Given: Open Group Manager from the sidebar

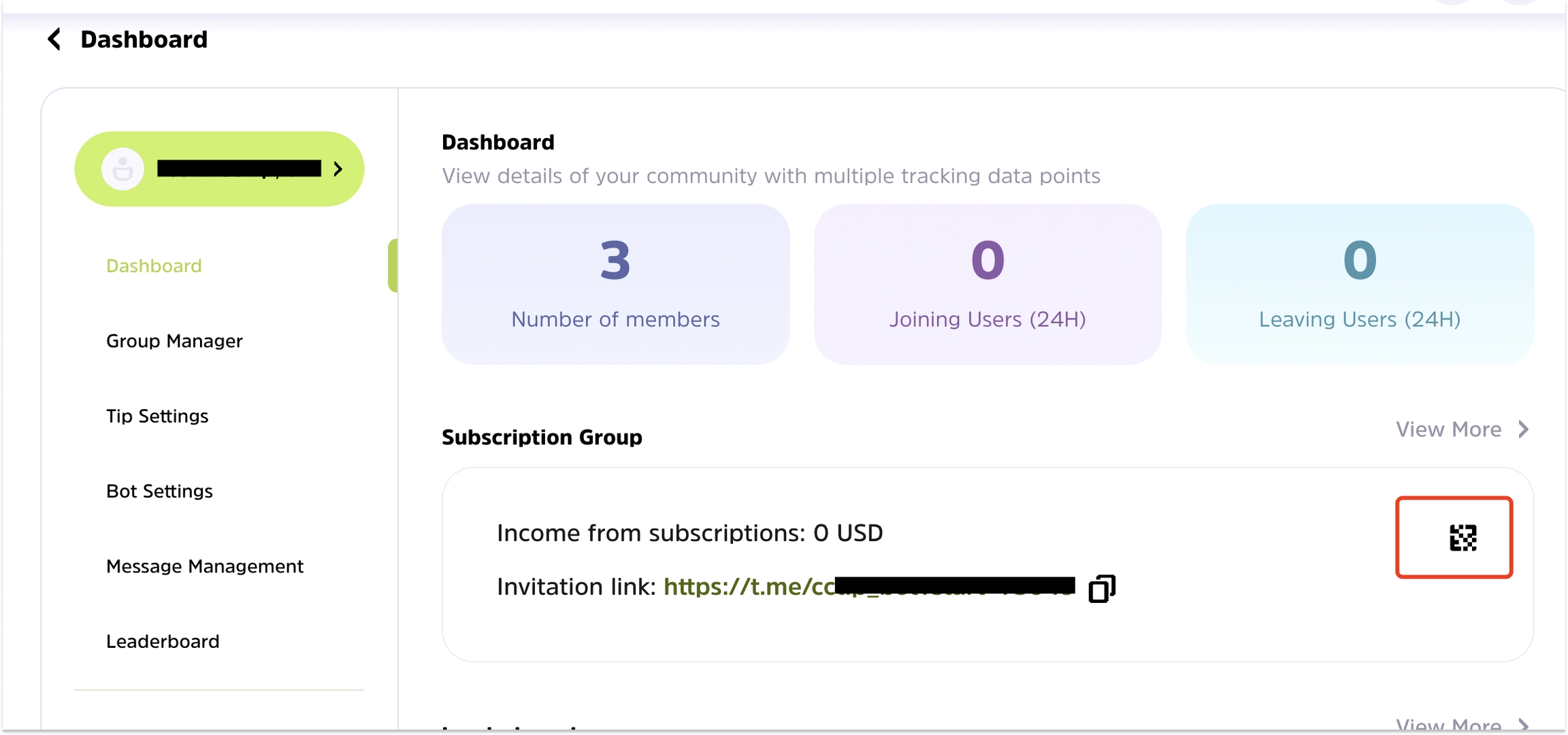Looking at the screenshot, I should (174, 341).
